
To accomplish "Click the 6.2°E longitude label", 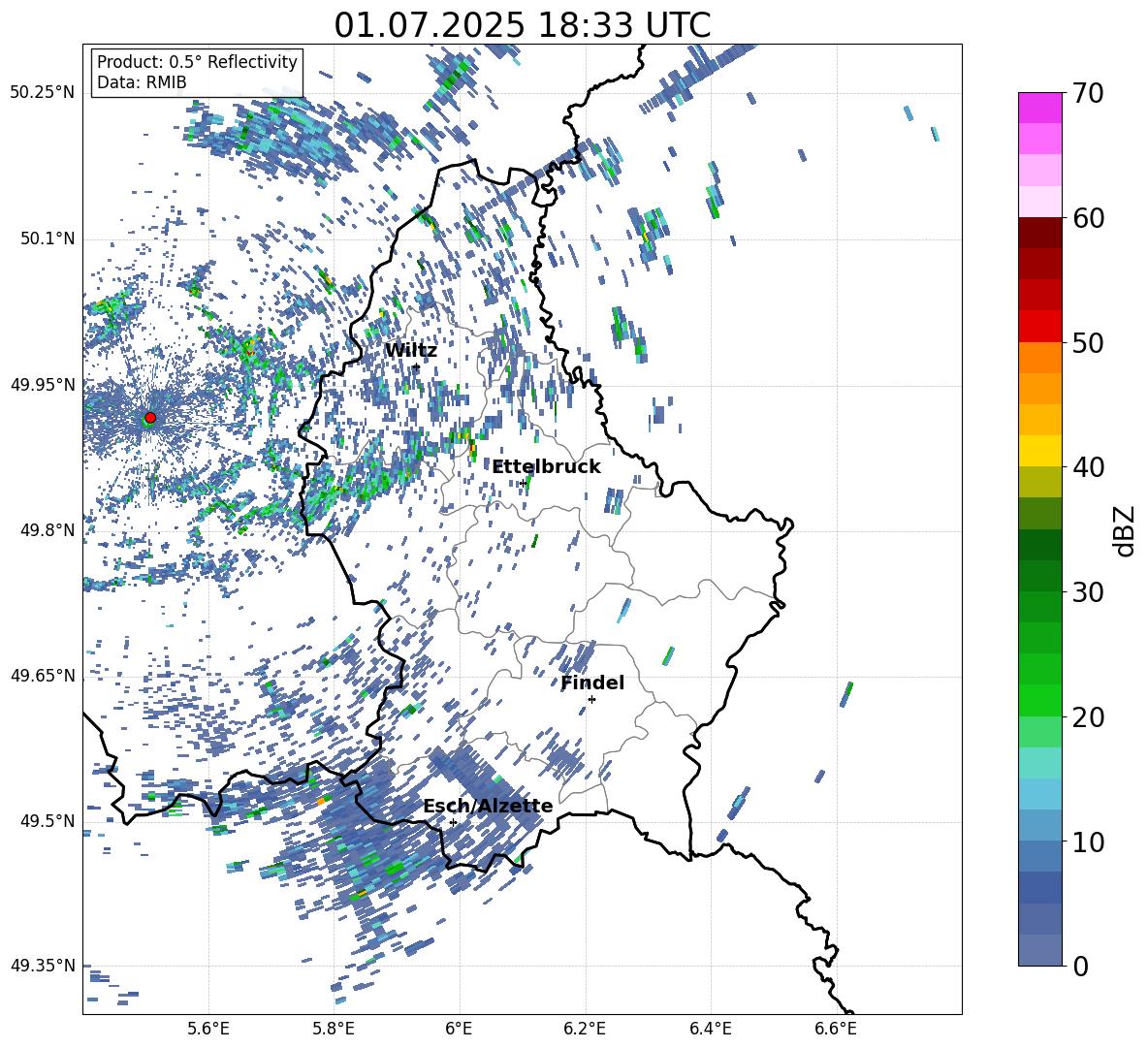I will click(x=585, y=1029).
